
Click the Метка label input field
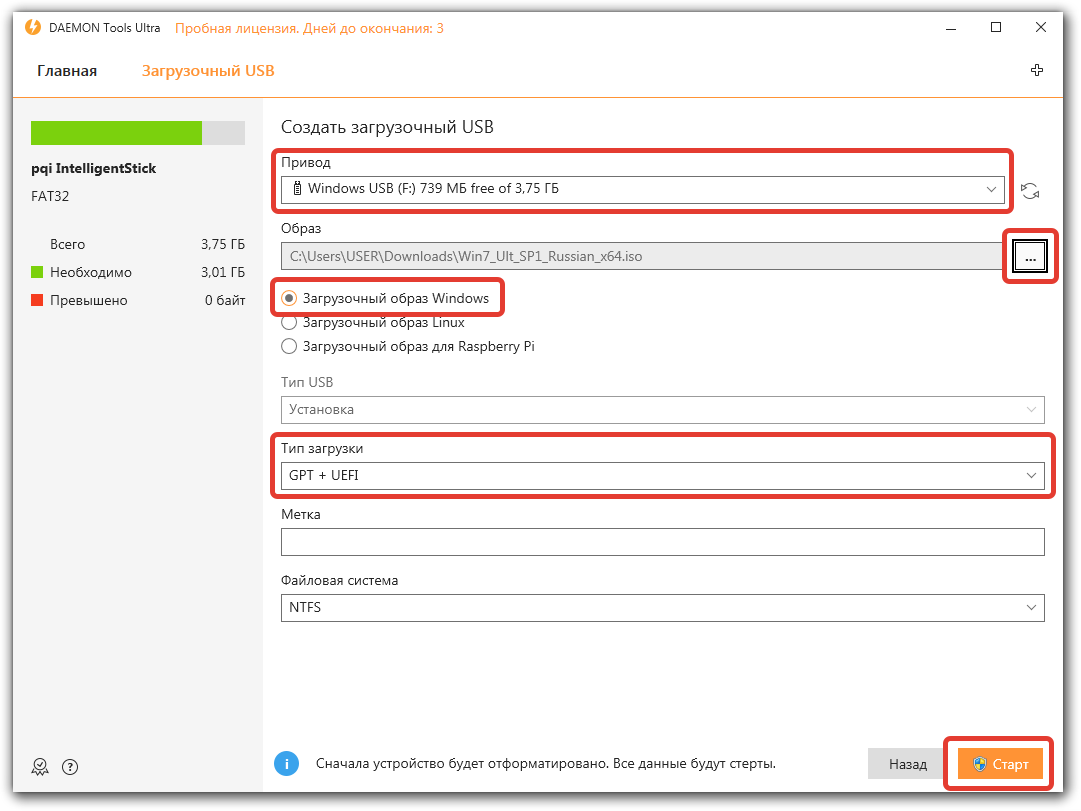point(662,542)
